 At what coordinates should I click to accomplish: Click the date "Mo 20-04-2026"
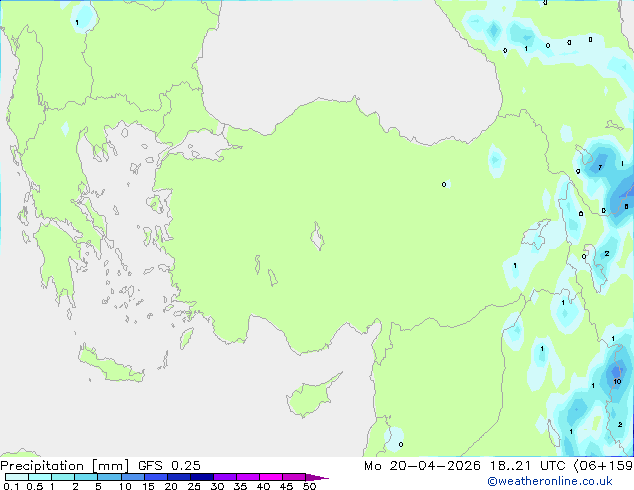point(422,466)
